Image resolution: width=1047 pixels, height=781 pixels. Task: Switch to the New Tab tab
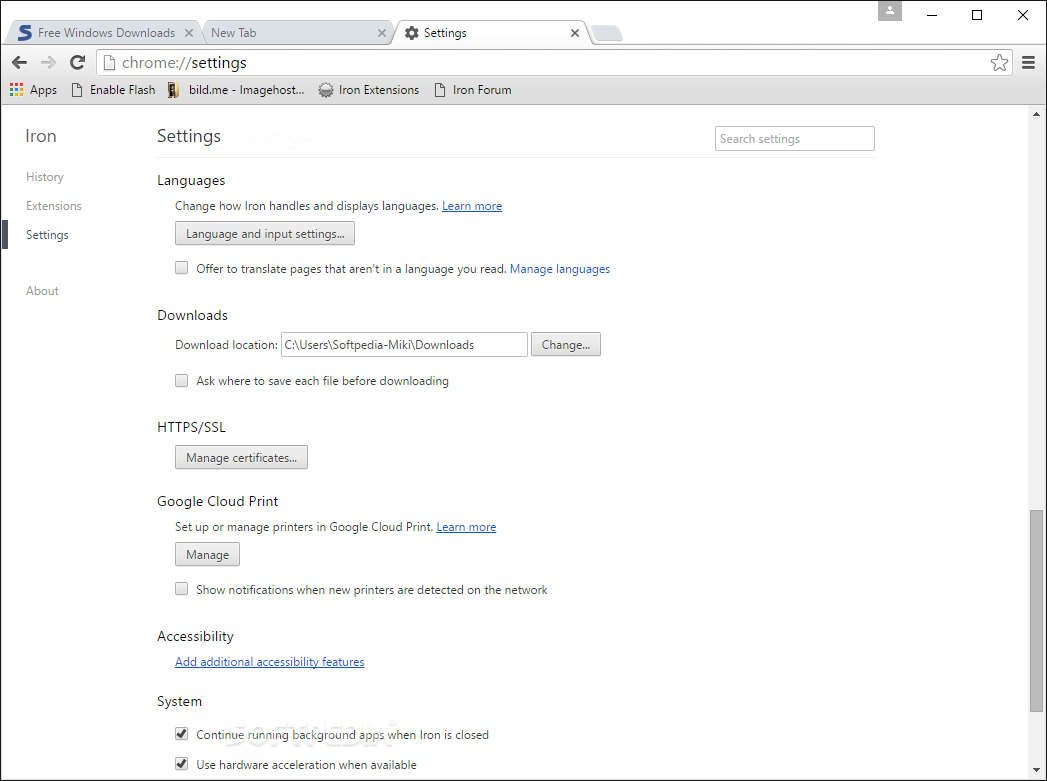(x=296, y=33)
